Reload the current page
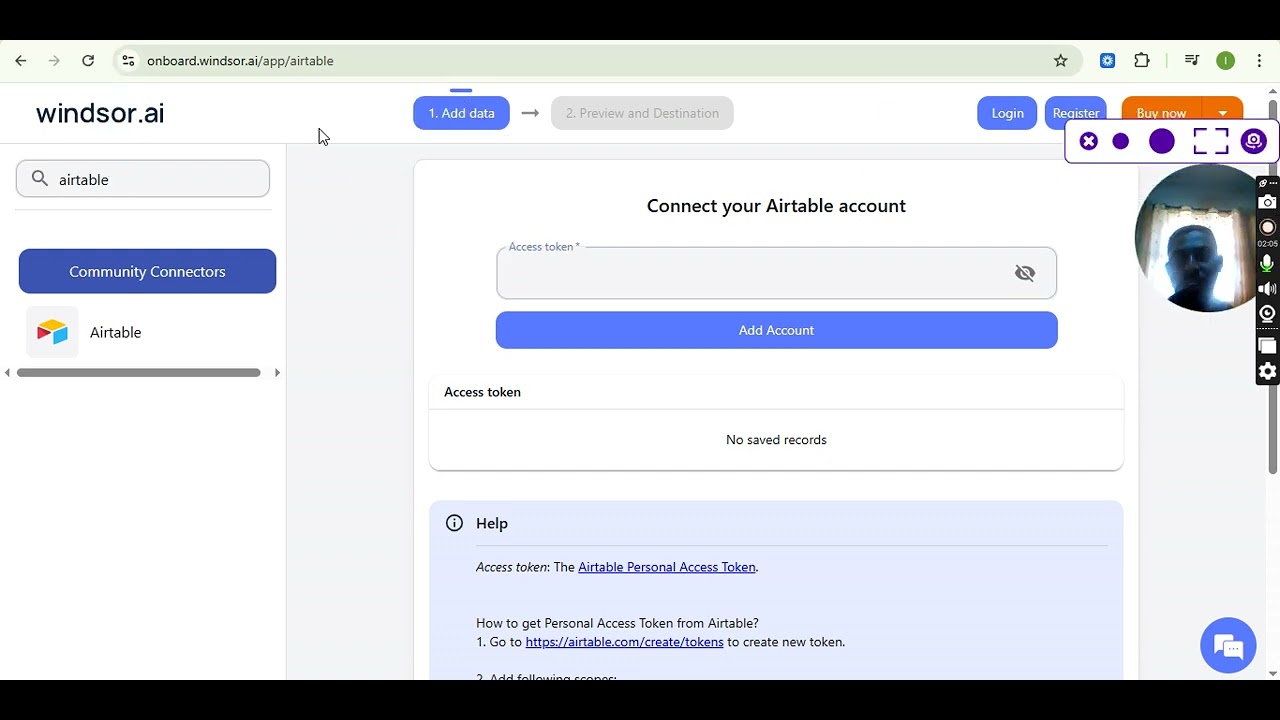Image resolution: width=1280 pixels, height=720 pixels. click(88, 61)
